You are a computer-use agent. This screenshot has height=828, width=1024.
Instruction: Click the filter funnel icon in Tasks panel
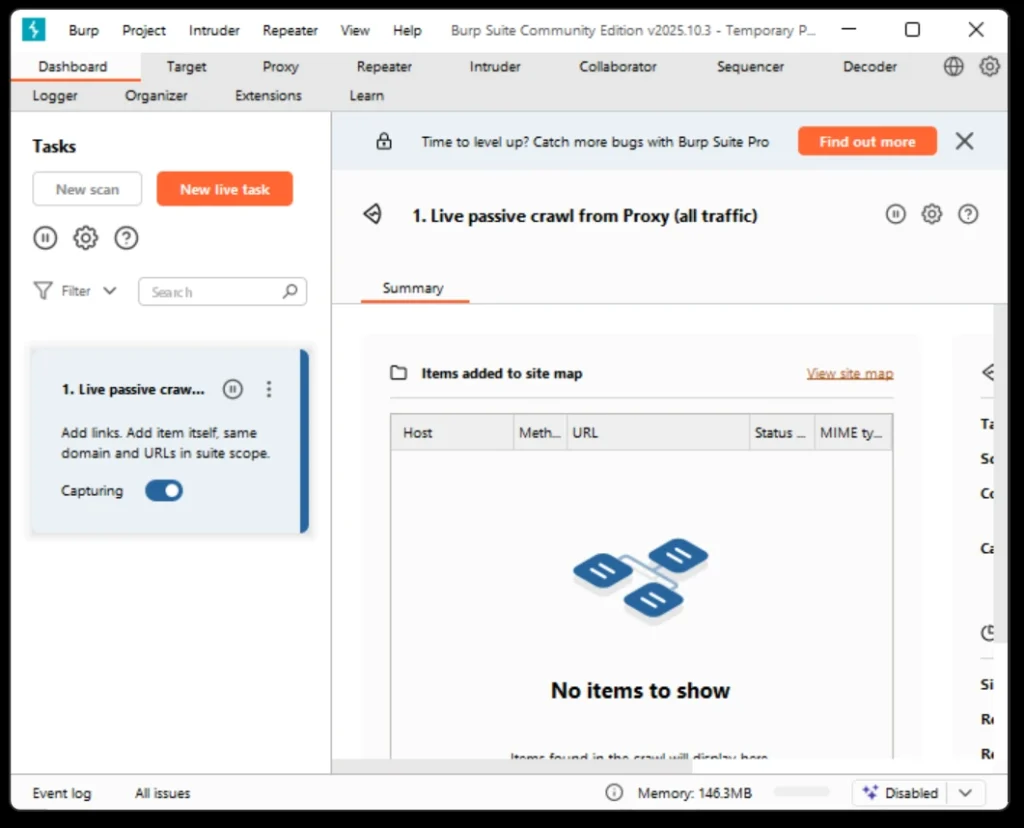(x=42, y=291)
